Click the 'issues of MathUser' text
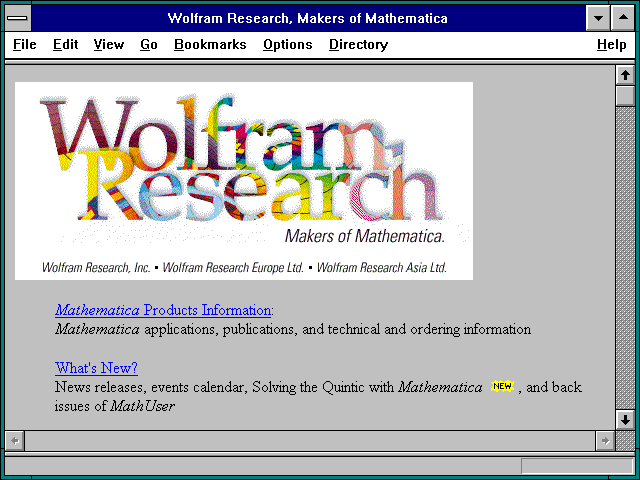640x480 pixels. tap(115, 406)
